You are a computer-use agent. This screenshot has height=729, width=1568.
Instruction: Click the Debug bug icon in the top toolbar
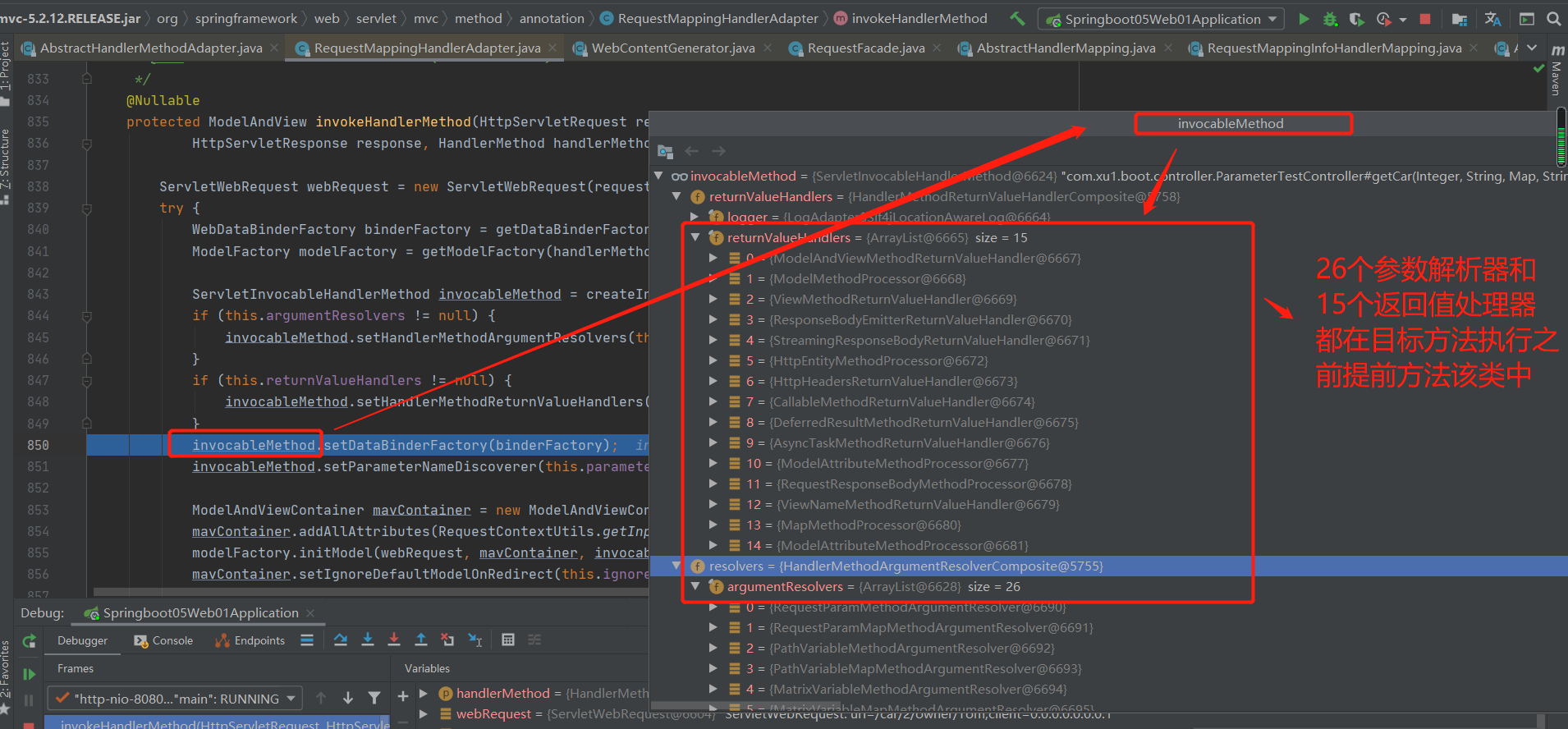pyautogui.click(x=1330, y=18)
